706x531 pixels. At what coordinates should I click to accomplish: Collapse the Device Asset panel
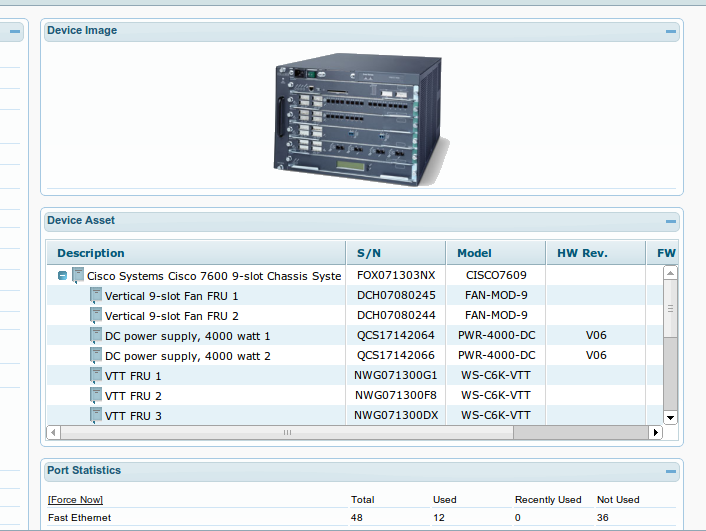670,221
